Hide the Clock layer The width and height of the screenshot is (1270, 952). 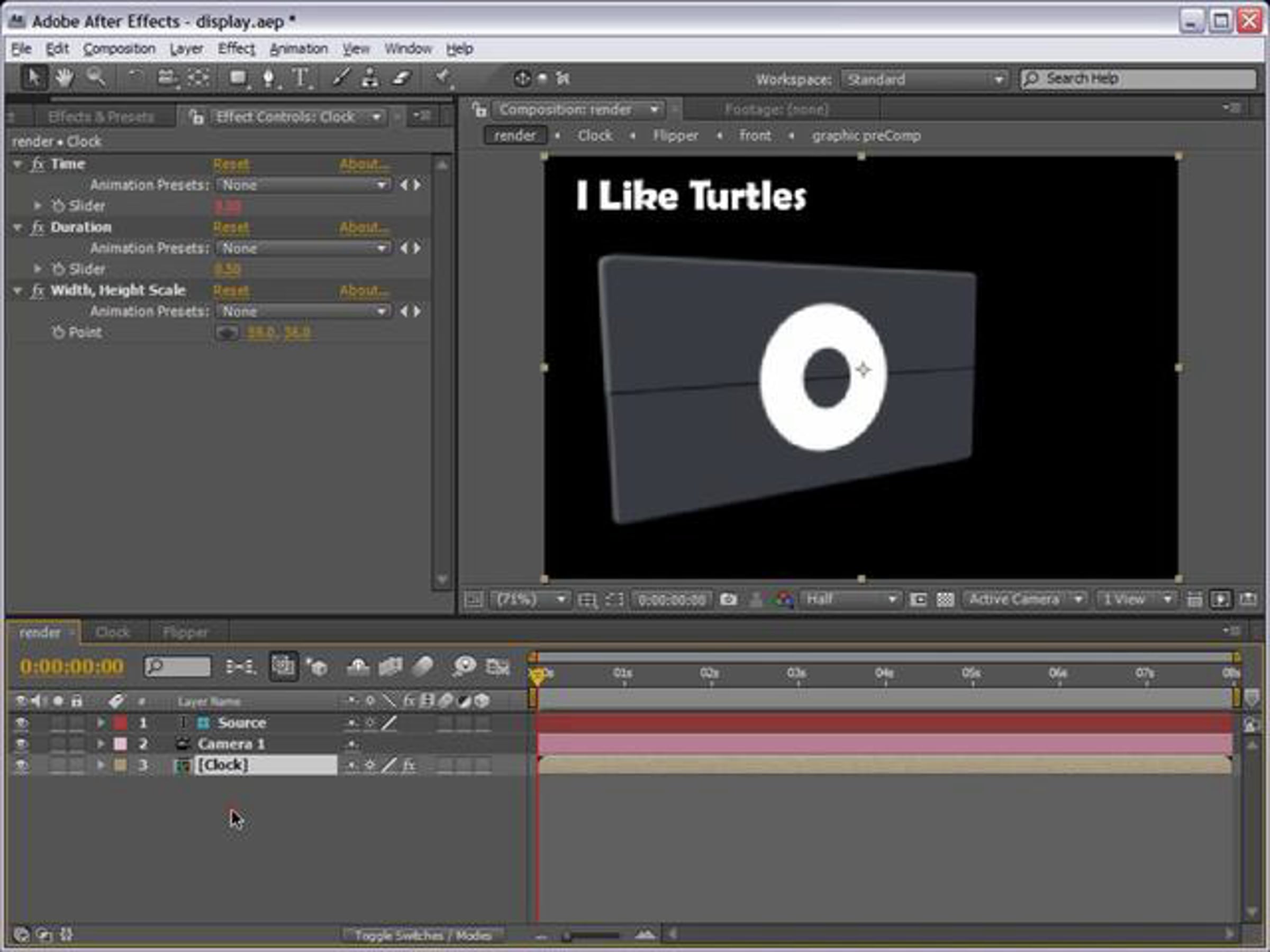[x=21, y=765]
